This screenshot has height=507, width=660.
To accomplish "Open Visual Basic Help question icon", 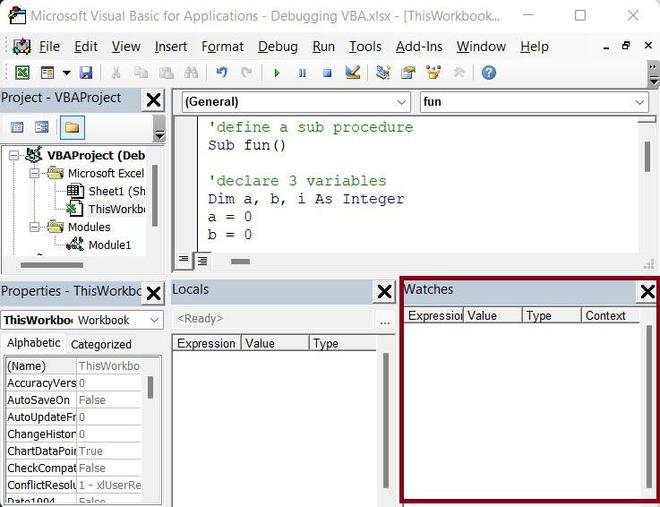I will (489, 72).
